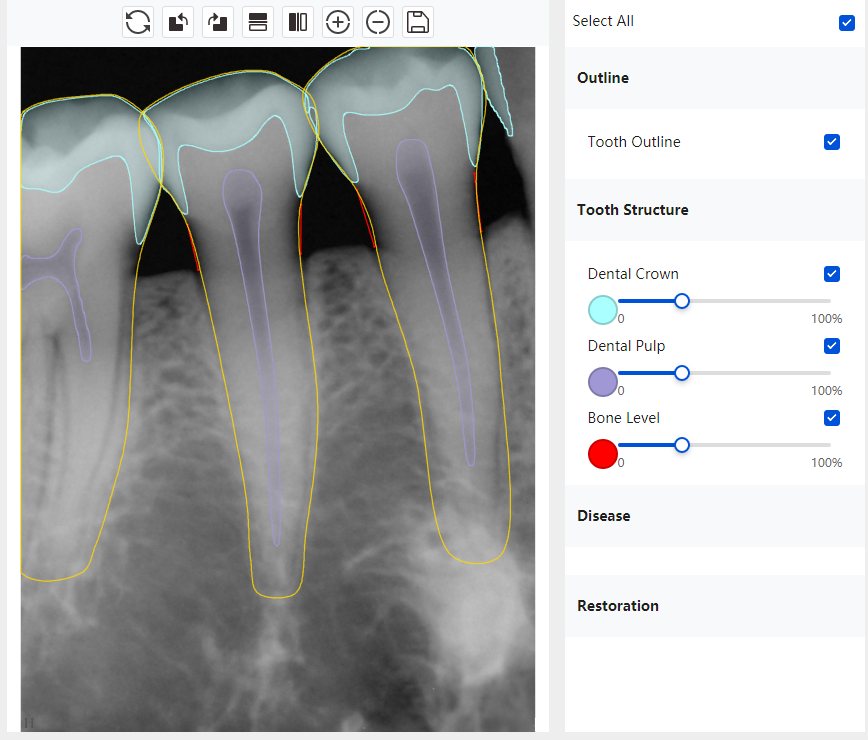Click the refresh/reset image icon
868x740 pixels.
click(x=138, y=22)
